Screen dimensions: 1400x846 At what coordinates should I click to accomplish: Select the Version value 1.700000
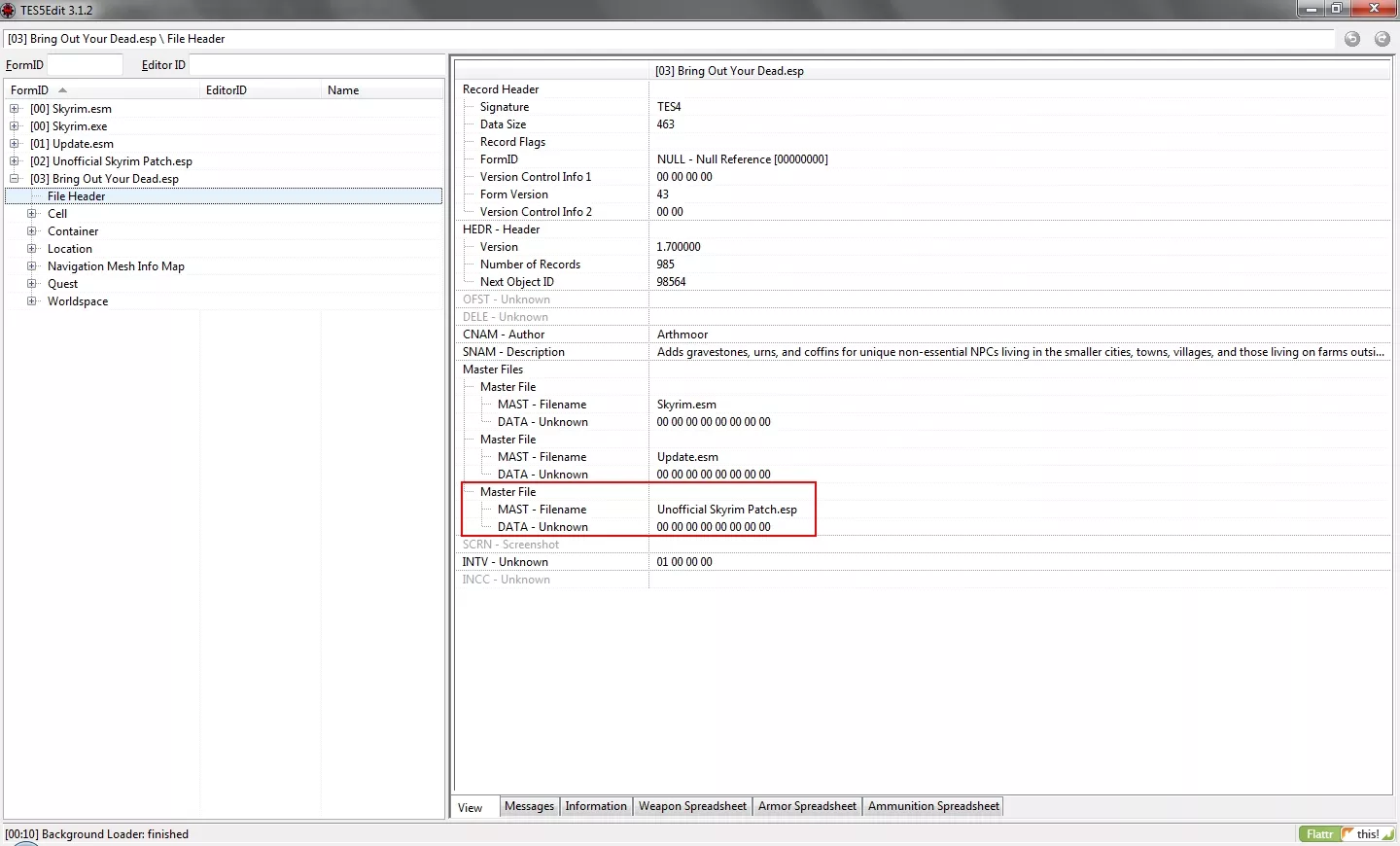click(679, 247)
